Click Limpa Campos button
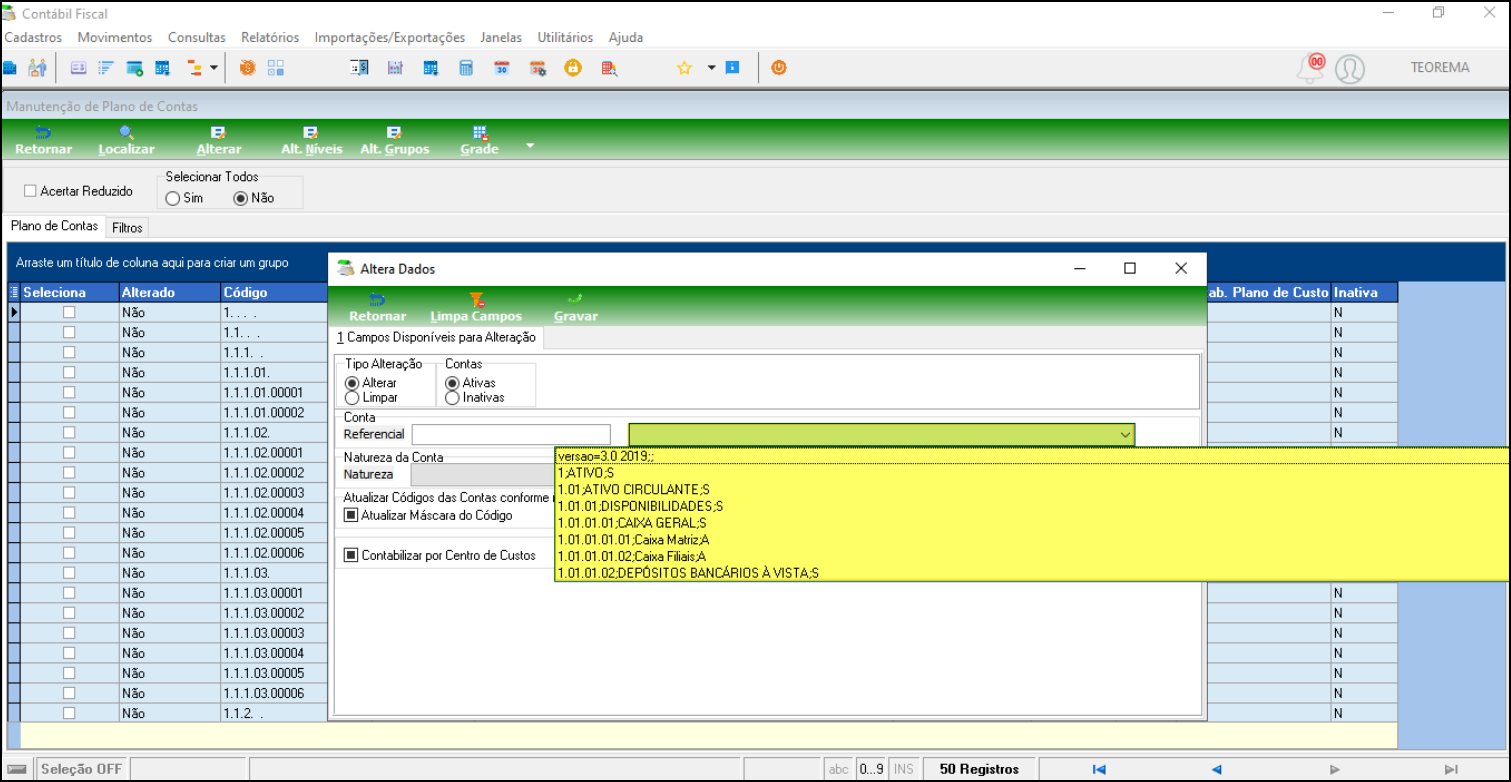Viewport: 1511px width, 782px height. tap(476, 307)
